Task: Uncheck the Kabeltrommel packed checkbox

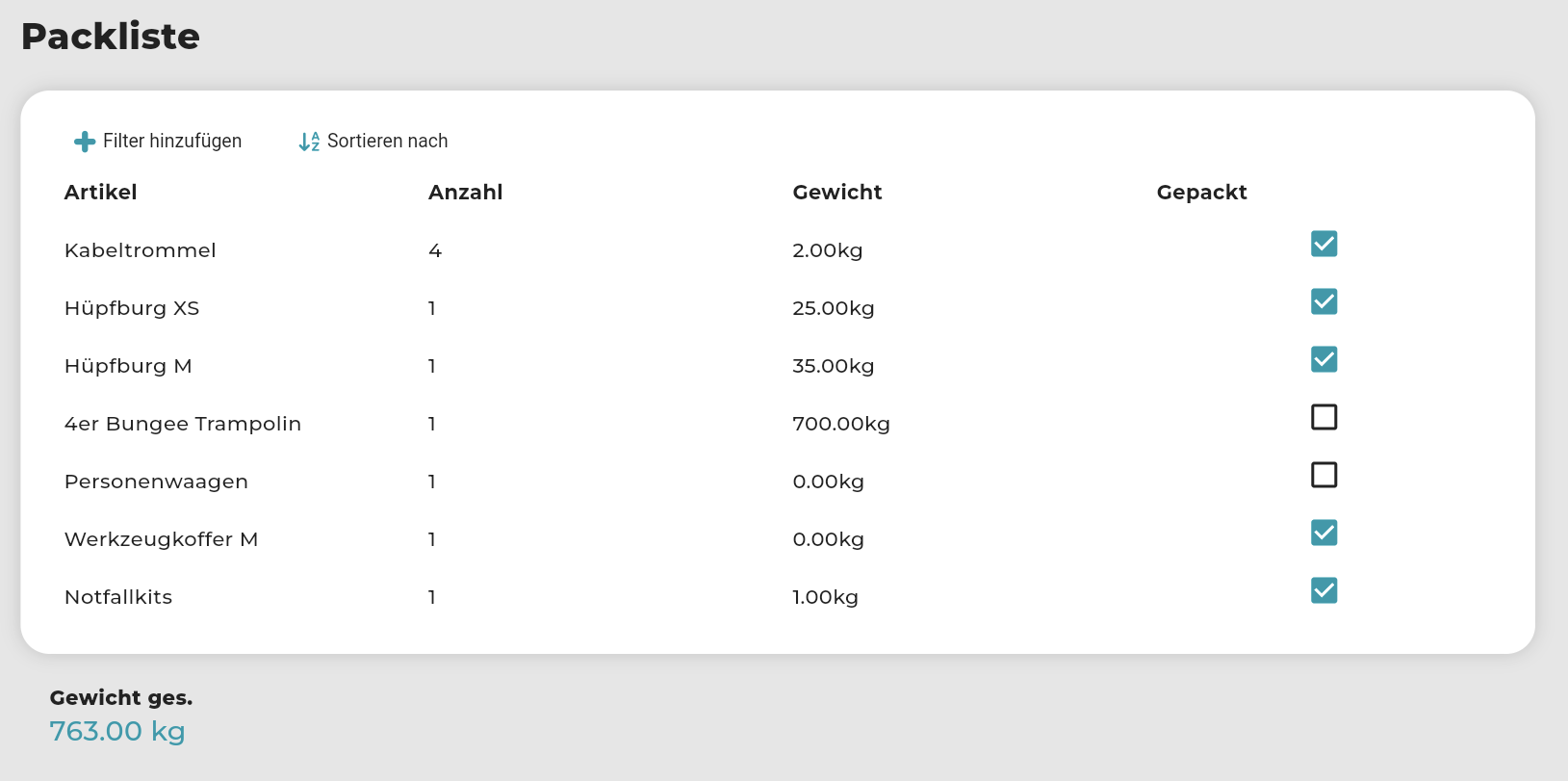Action: pos(1324,244)
